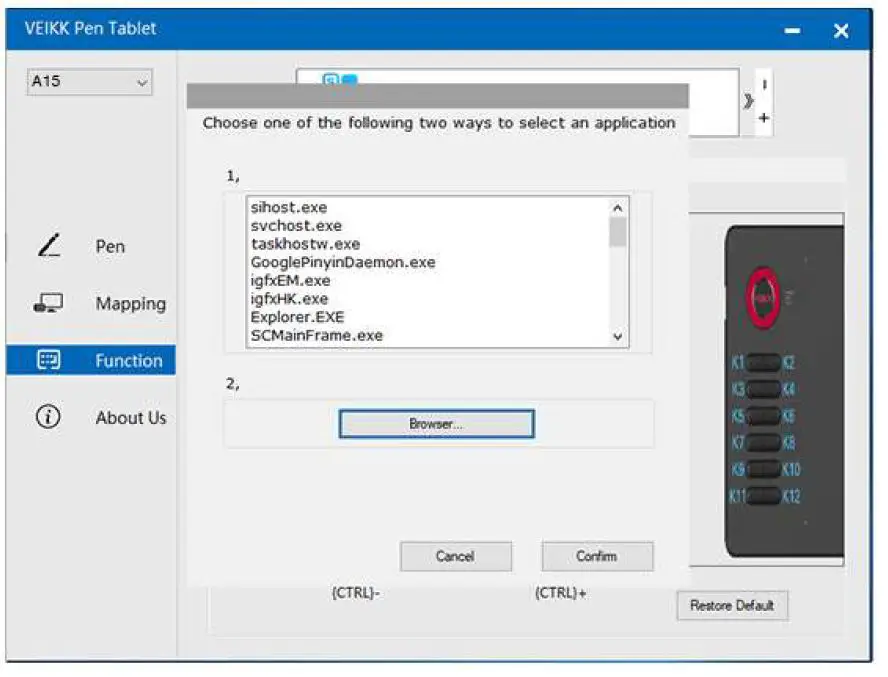
Task: Click the process list scrollbar thumb
Action: pos(618,232)
